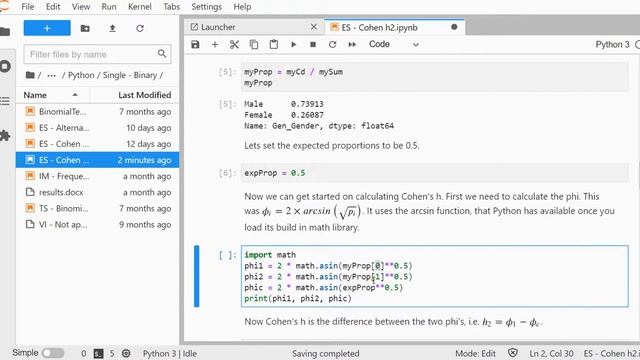Navigate to Python breadcrumb folder

coord(81,75)
